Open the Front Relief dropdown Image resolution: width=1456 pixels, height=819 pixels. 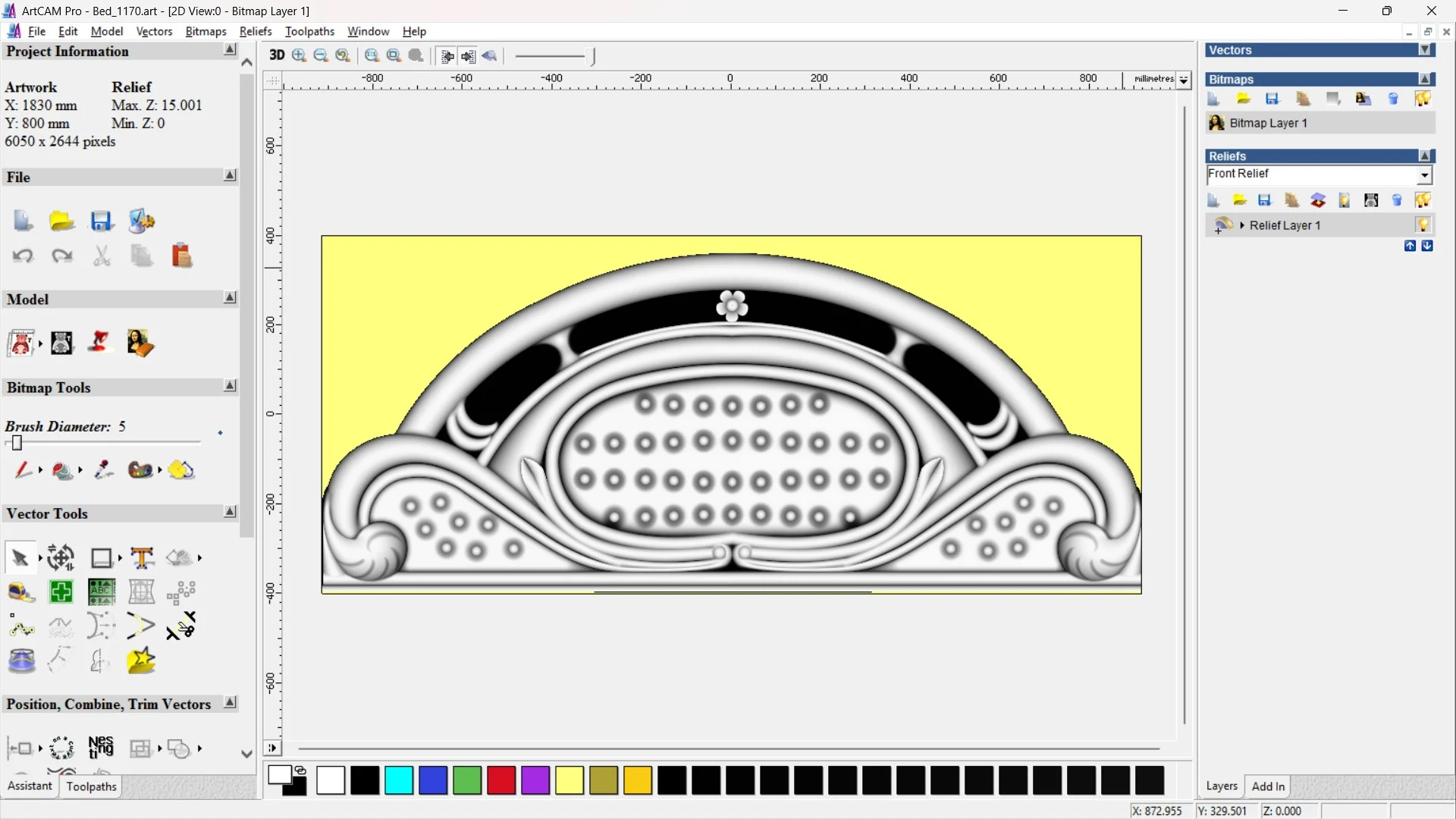click(x=1424, y=175)
